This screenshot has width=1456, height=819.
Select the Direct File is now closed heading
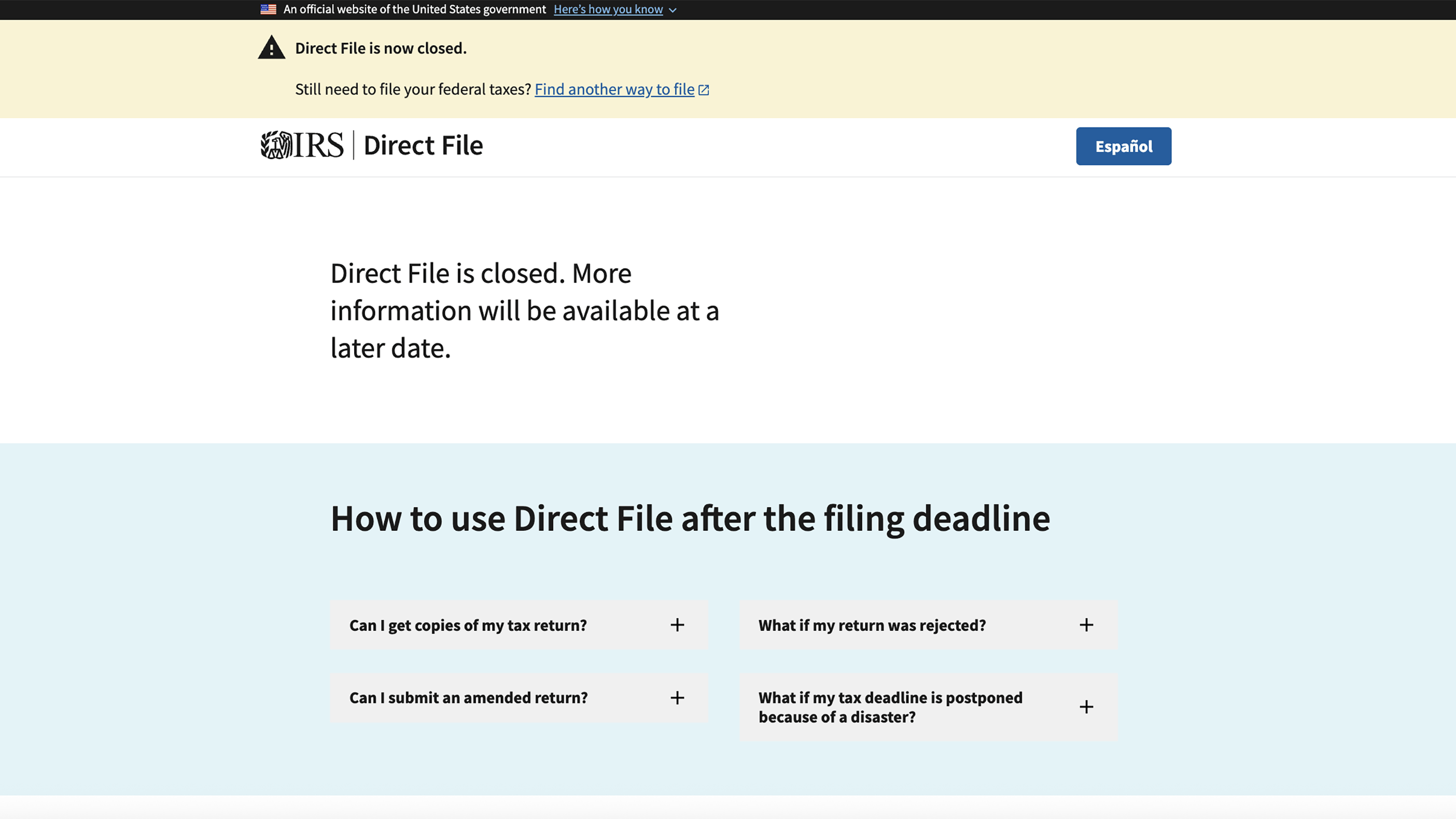381,48
